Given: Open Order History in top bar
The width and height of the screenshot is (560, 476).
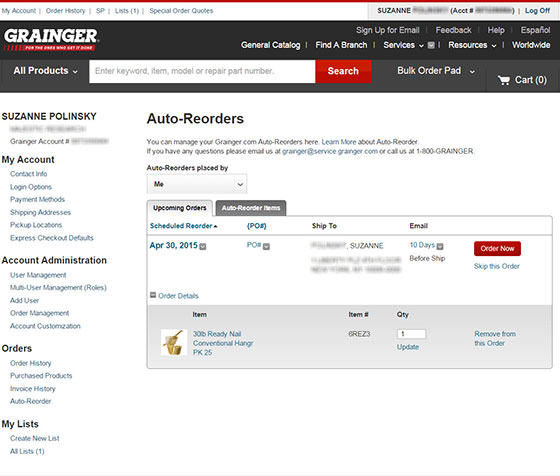Looking at the screenshot, I should click(65, 11).
